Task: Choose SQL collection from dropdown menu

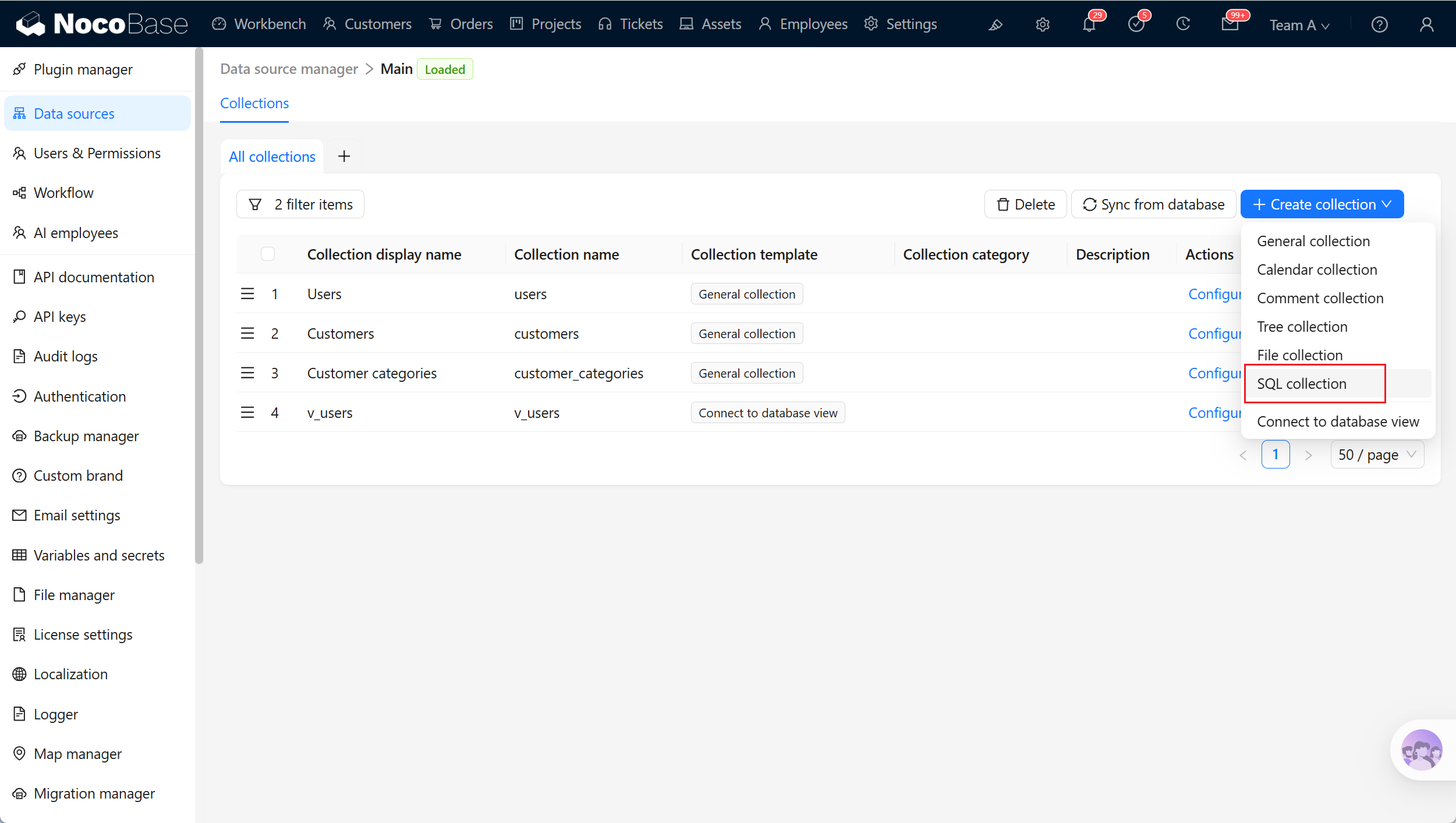Action: (1338, 384)
